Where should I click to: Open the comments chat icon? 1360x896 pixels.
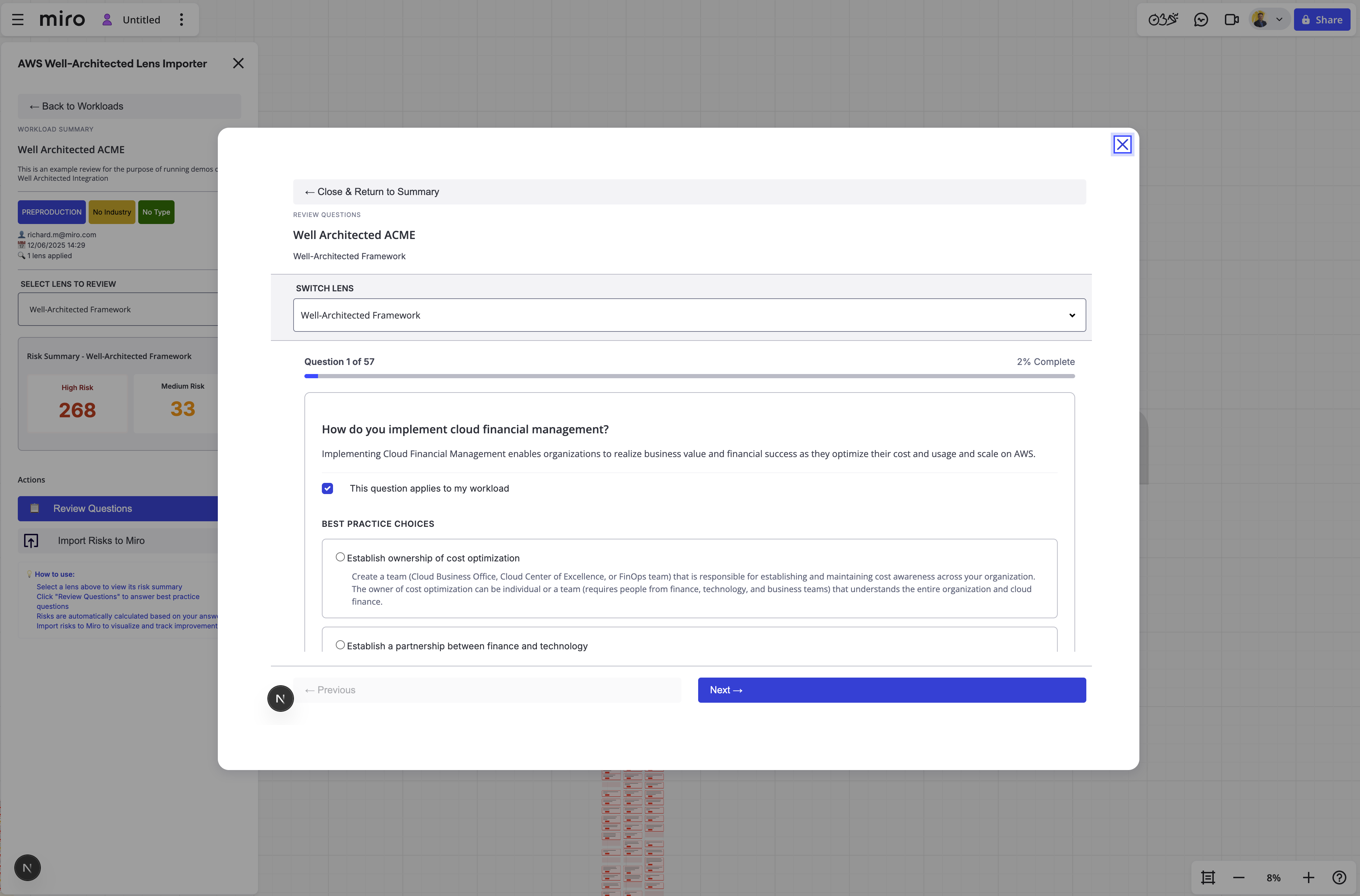tap(1201, 19)
